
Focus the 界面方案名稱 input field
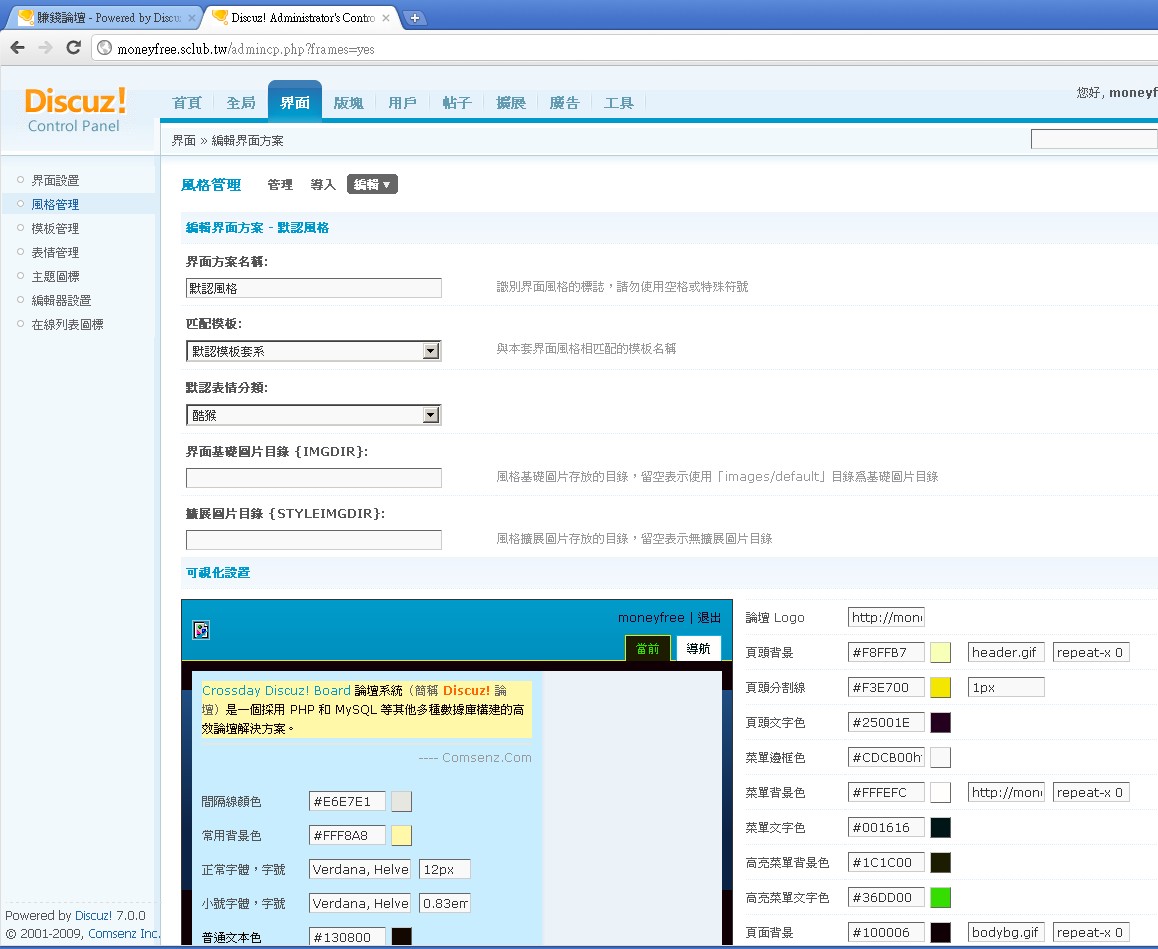click(x=313, y=288)
